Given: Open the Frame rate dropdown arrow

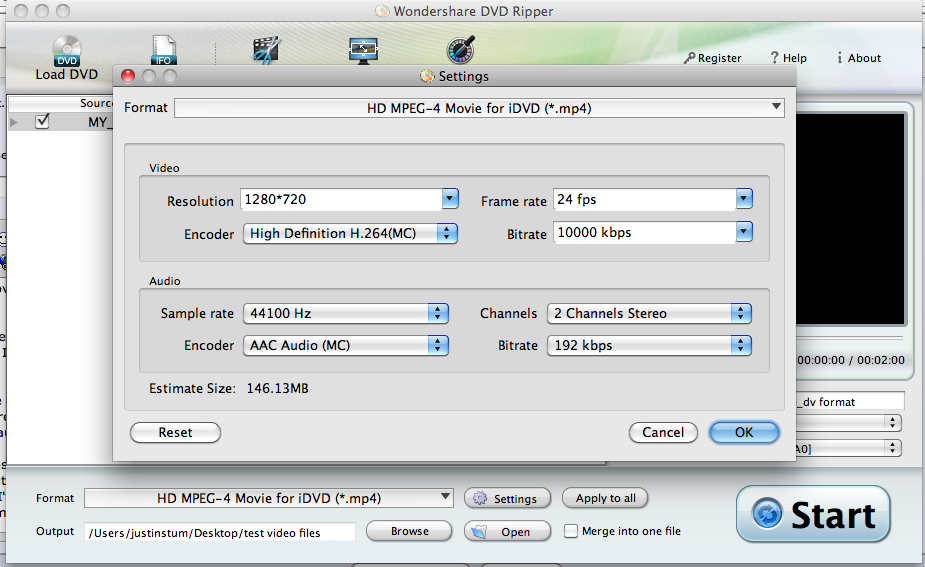Looking at the screenshot, I should [x=744, y=199].
